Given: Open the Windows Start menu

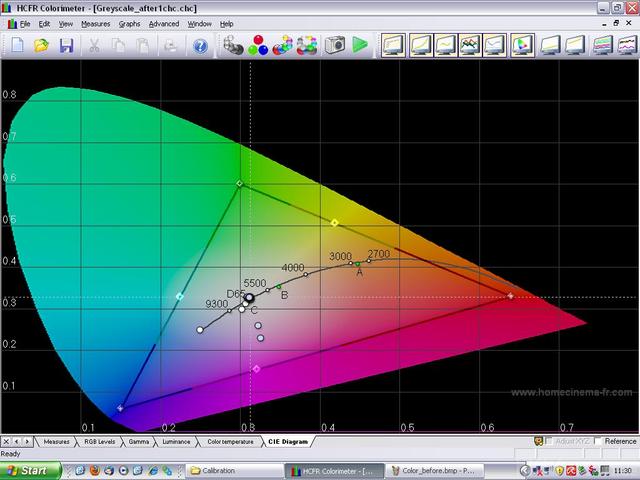Looking at the screenshot, I should (x=30, y=471).
